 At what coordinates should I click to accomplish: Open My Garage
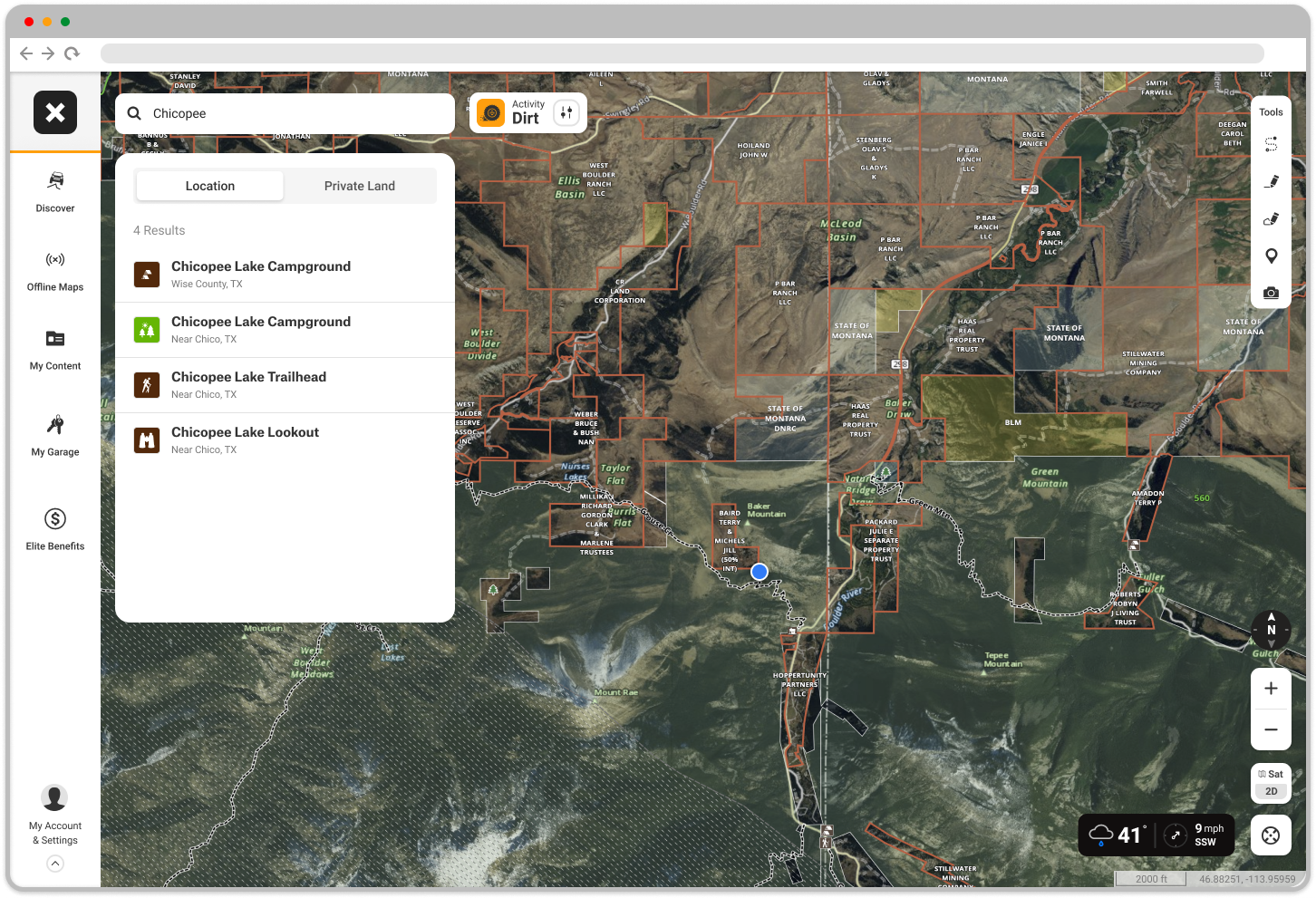coord(55,435)
